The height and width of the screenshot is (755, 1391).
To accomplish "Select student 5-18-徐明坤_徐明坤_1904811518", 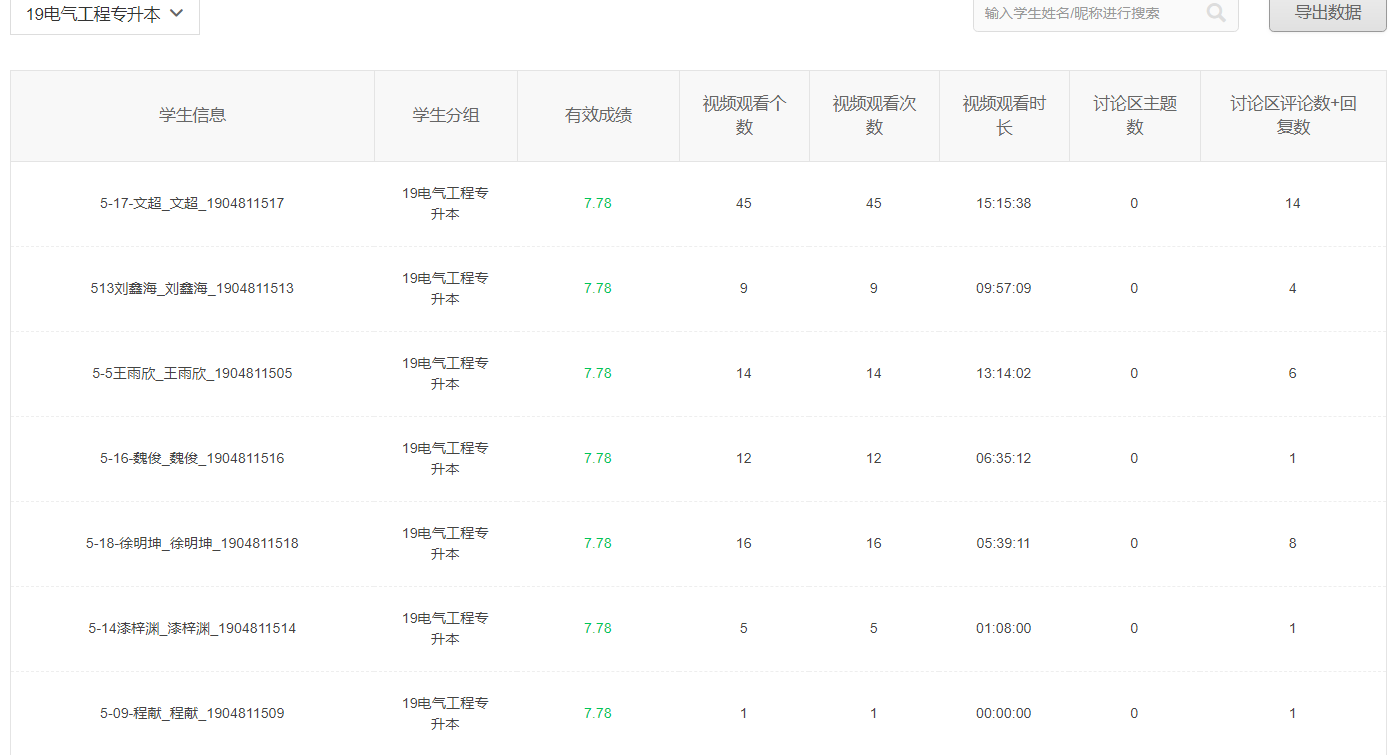I will (192, 543).
